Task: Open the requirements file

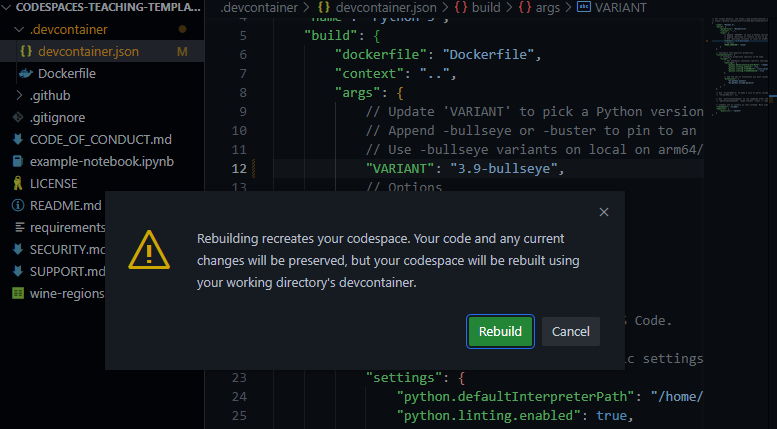Action: click(67, 227)
